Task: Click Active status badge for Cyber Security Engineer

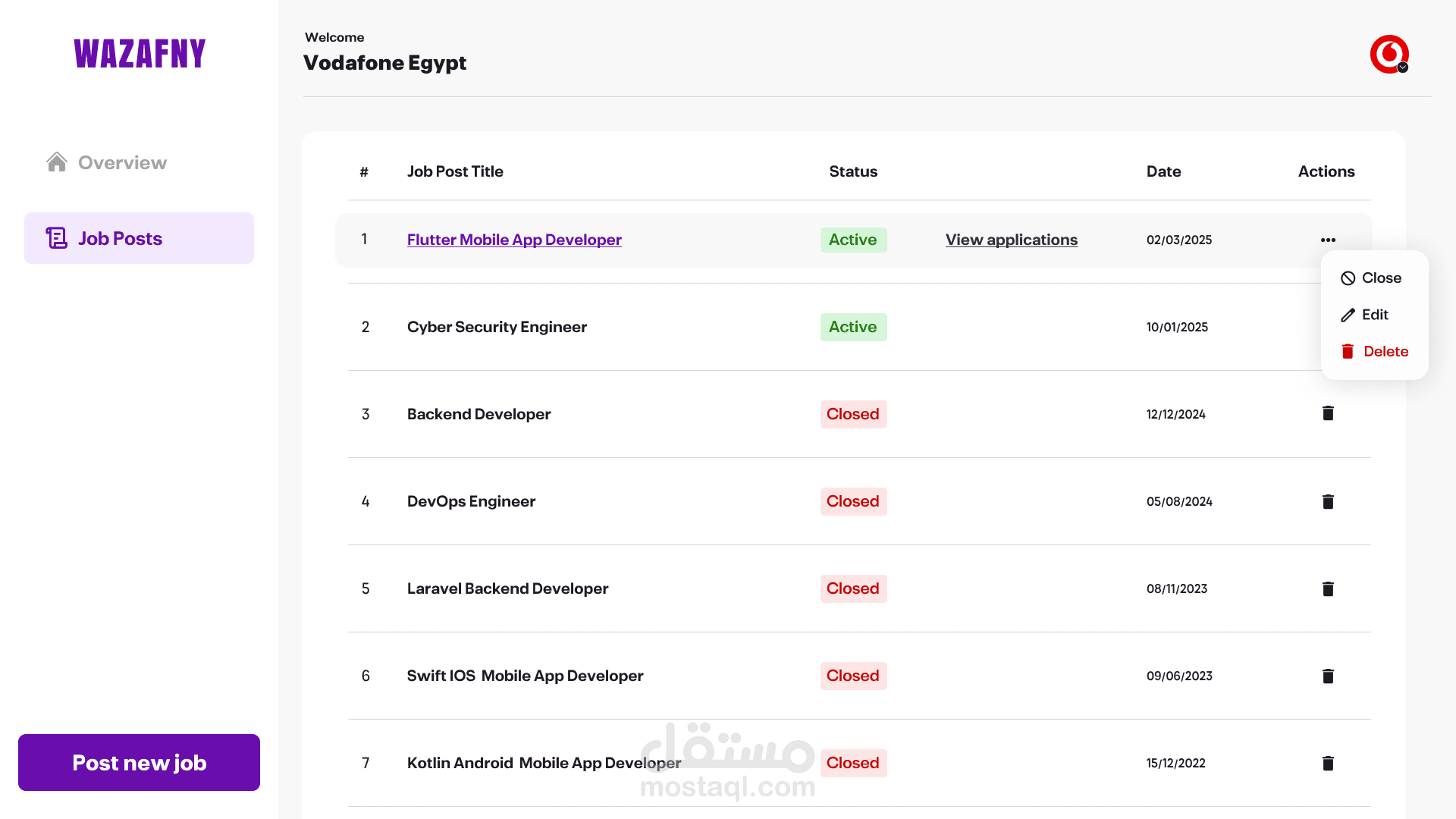Action: pos(853,327)
